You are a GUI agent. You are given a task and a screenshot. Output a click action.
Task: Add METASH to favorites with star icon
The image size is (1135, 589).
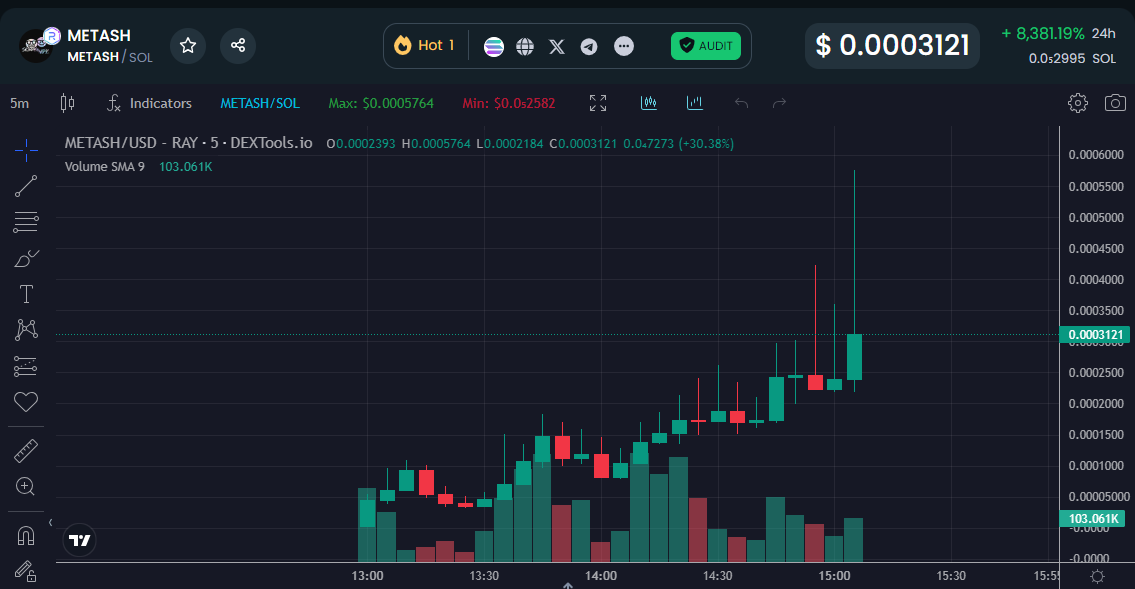(x=187, y=46)
